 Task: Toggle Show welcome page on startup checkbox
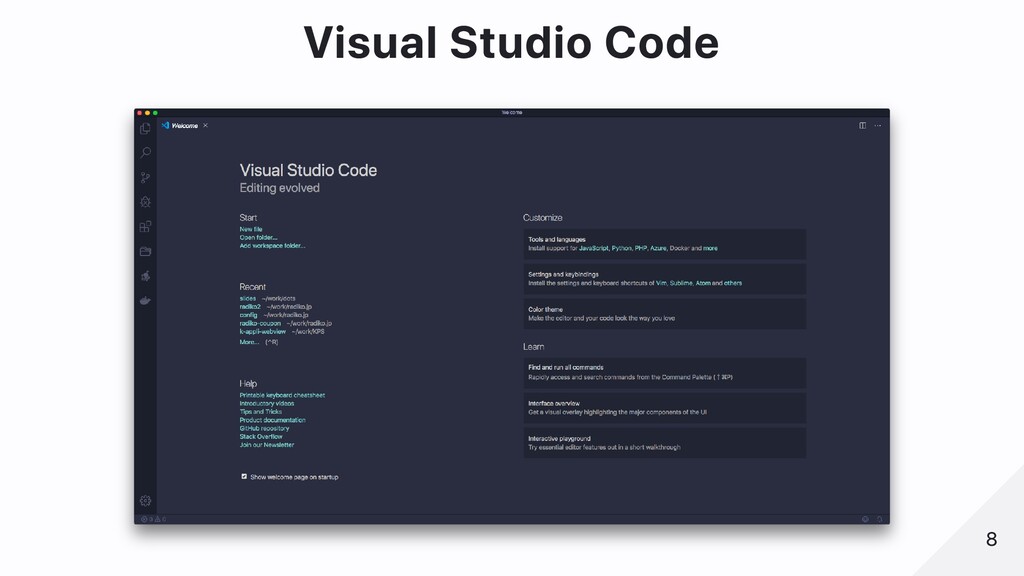click(x=244, y=477)
